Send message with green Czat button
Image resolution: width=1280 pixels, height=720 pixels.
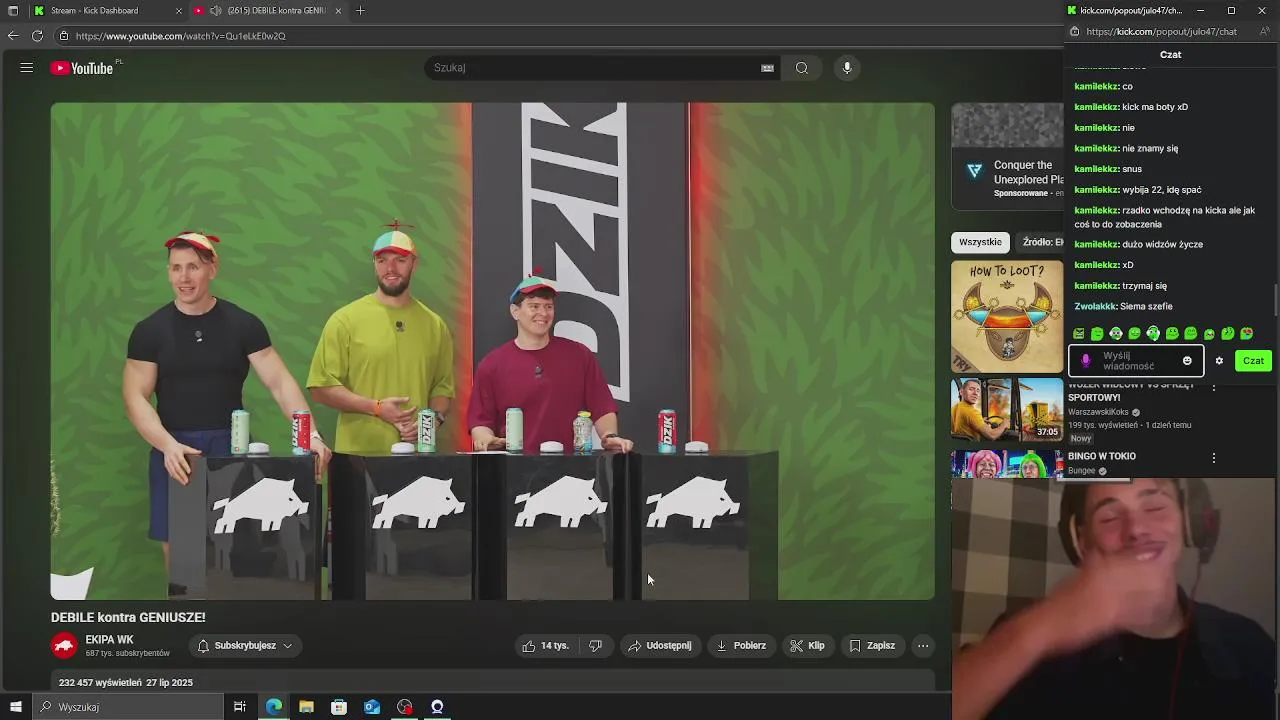click(1253, 361)
